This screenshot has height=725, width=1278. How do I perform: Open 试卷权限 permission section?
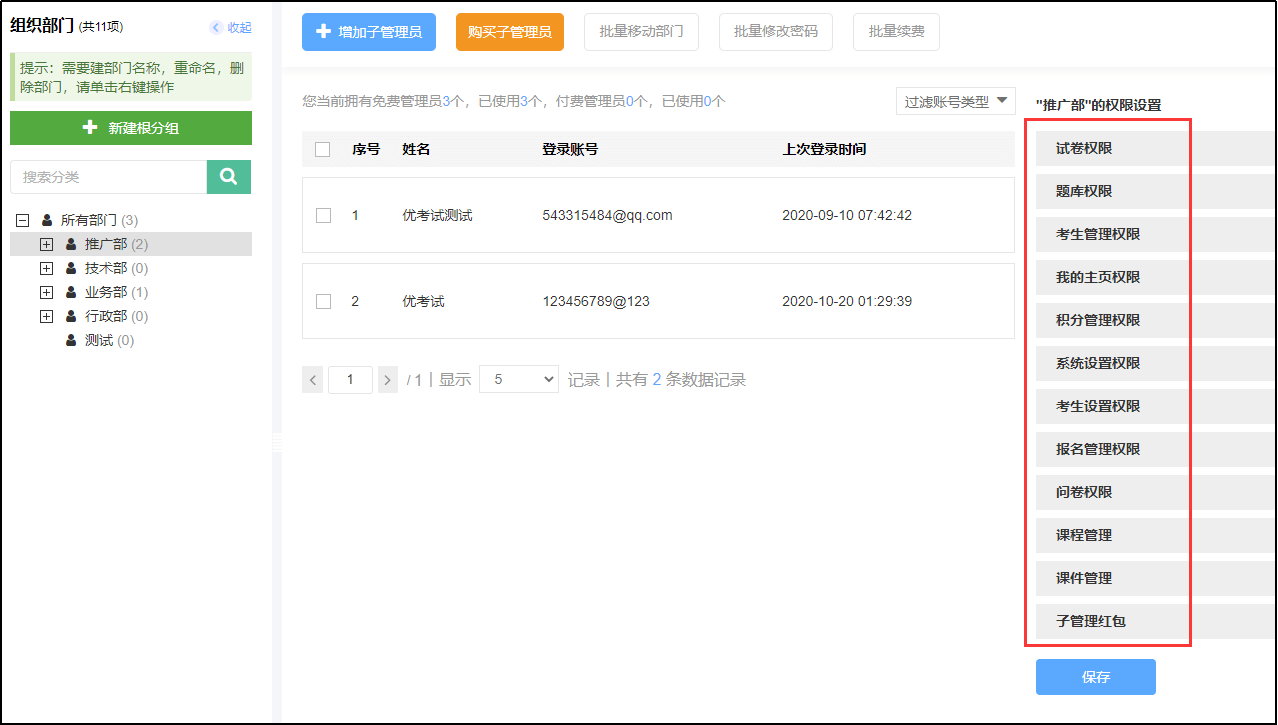(1156, 148)
